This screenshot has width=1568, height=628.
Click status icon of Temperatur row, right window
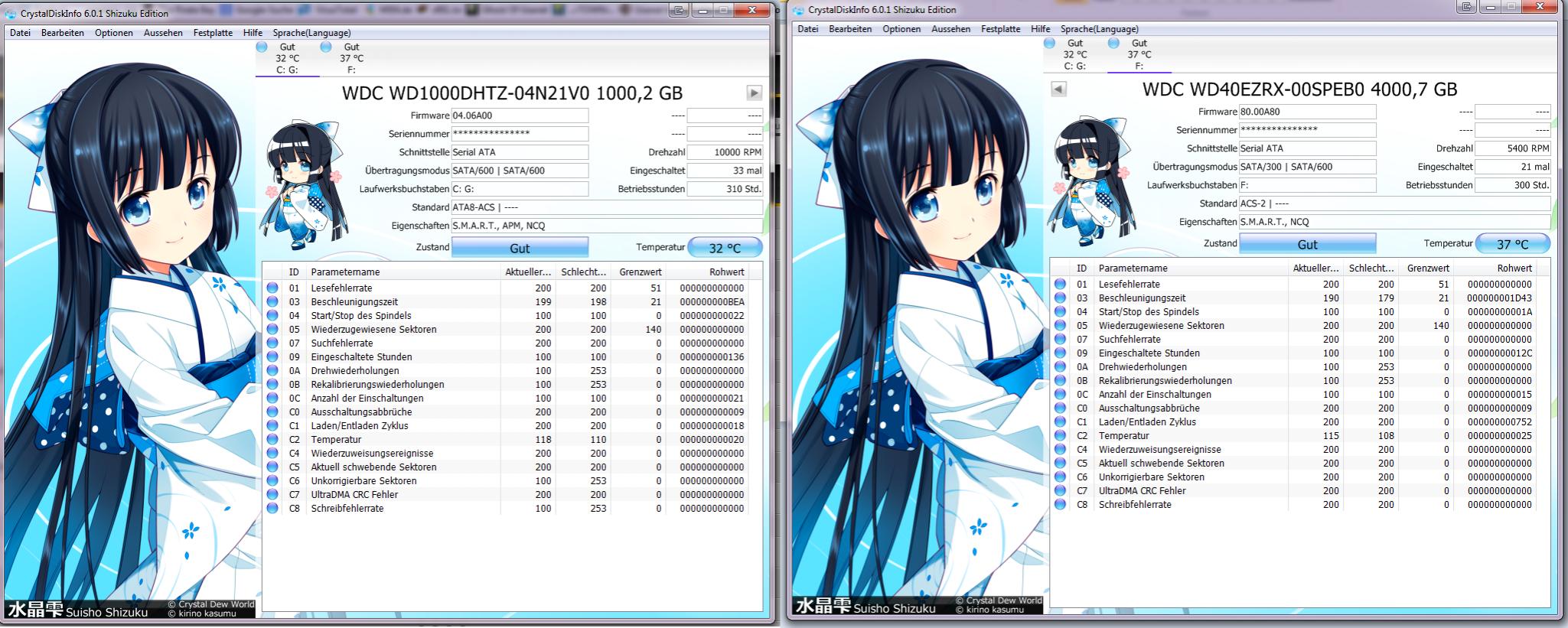tap(1060, 435)
